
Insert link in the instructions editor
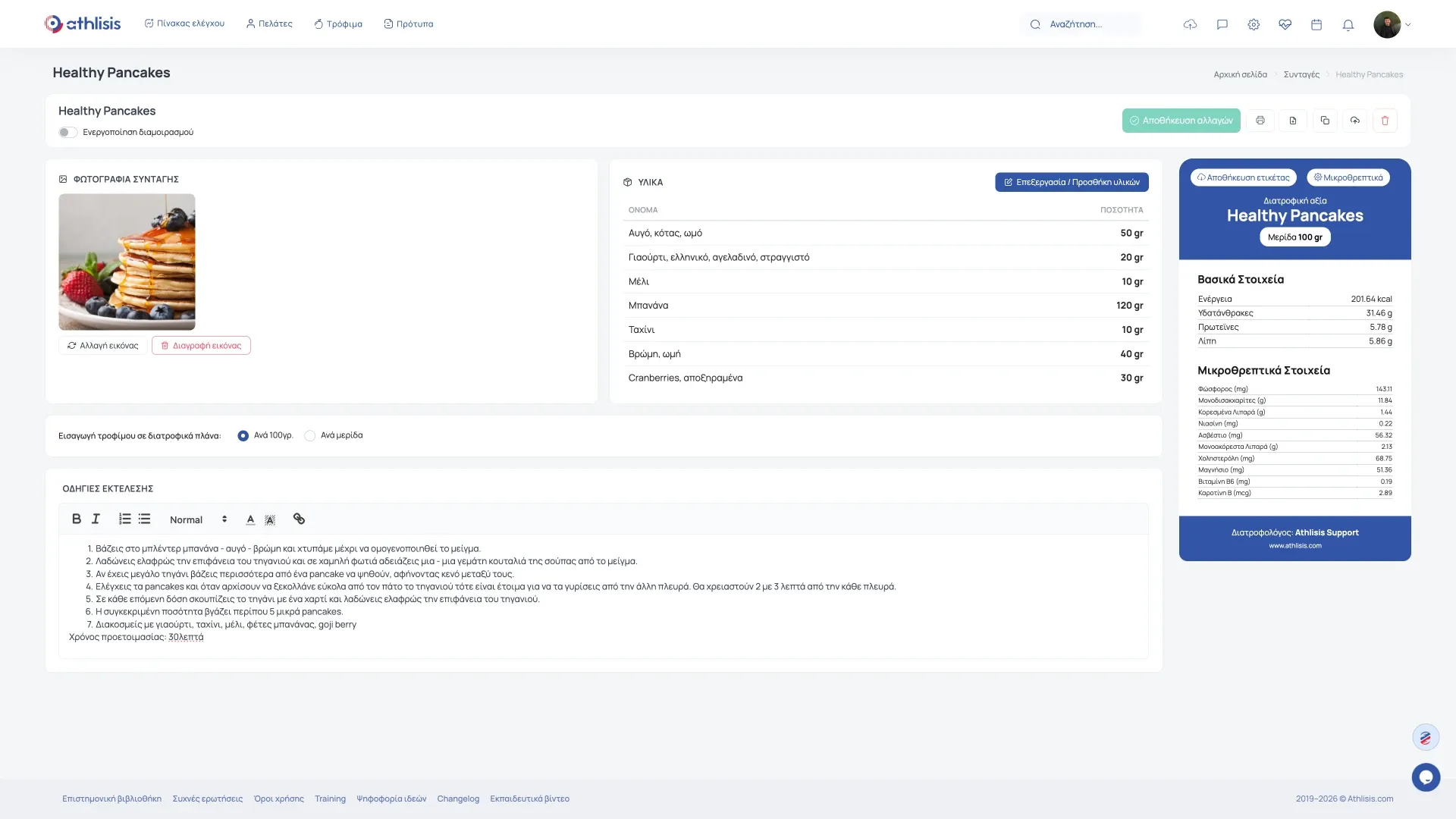299,519
